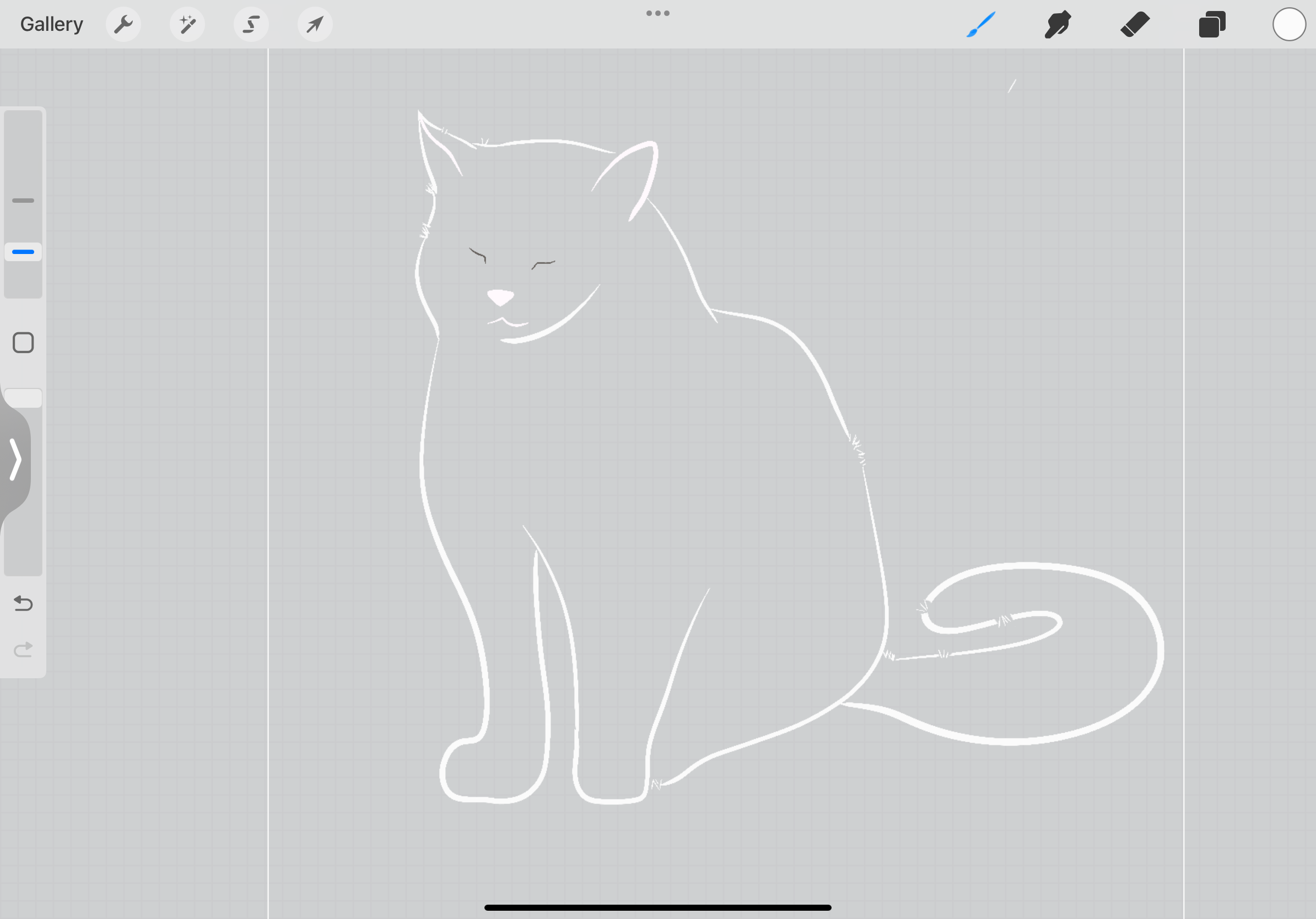The height and width of the screenshot is (919, 1316).
Task: Open the Actions wrench menu
Action: pyautogui.click(x=123, y=24)
